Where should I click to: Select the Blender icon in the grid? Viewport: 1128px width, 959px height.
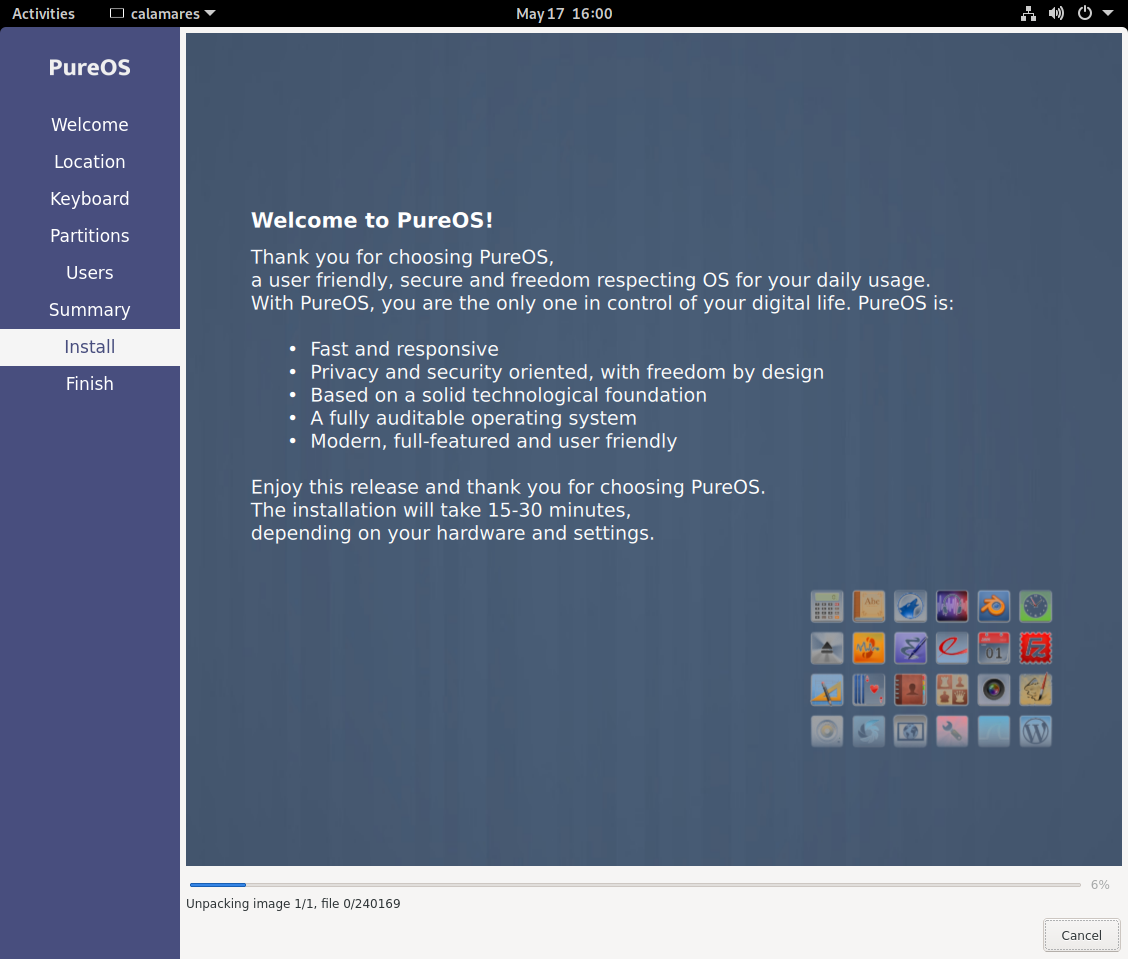pos(994,606)
